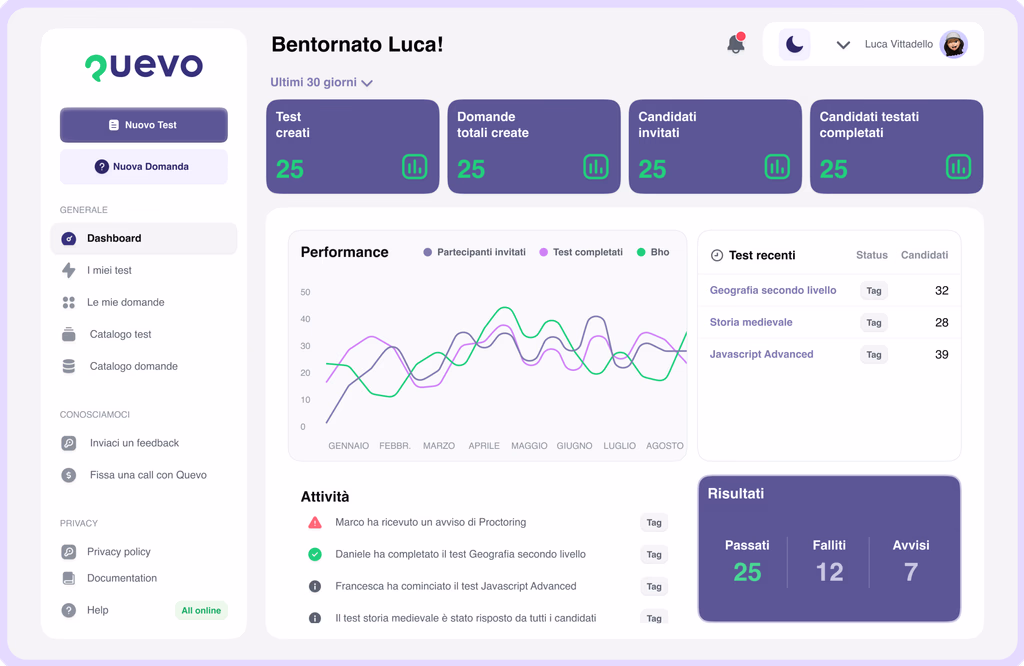Click the Nuova Domanda button
This screenshot has height=666, width=1024.
click(144, 166)
